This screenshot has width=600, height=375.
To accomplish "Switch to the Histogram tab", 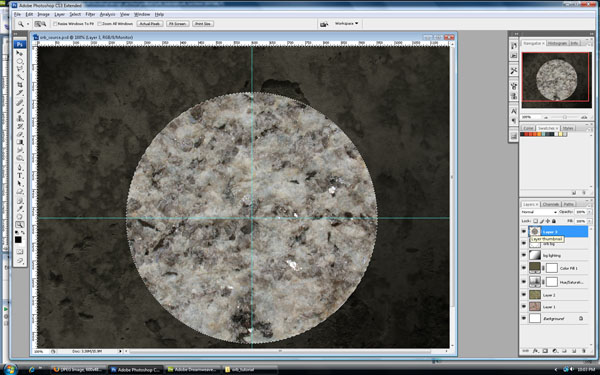I will pyautogui.click(x=557, y=43).
